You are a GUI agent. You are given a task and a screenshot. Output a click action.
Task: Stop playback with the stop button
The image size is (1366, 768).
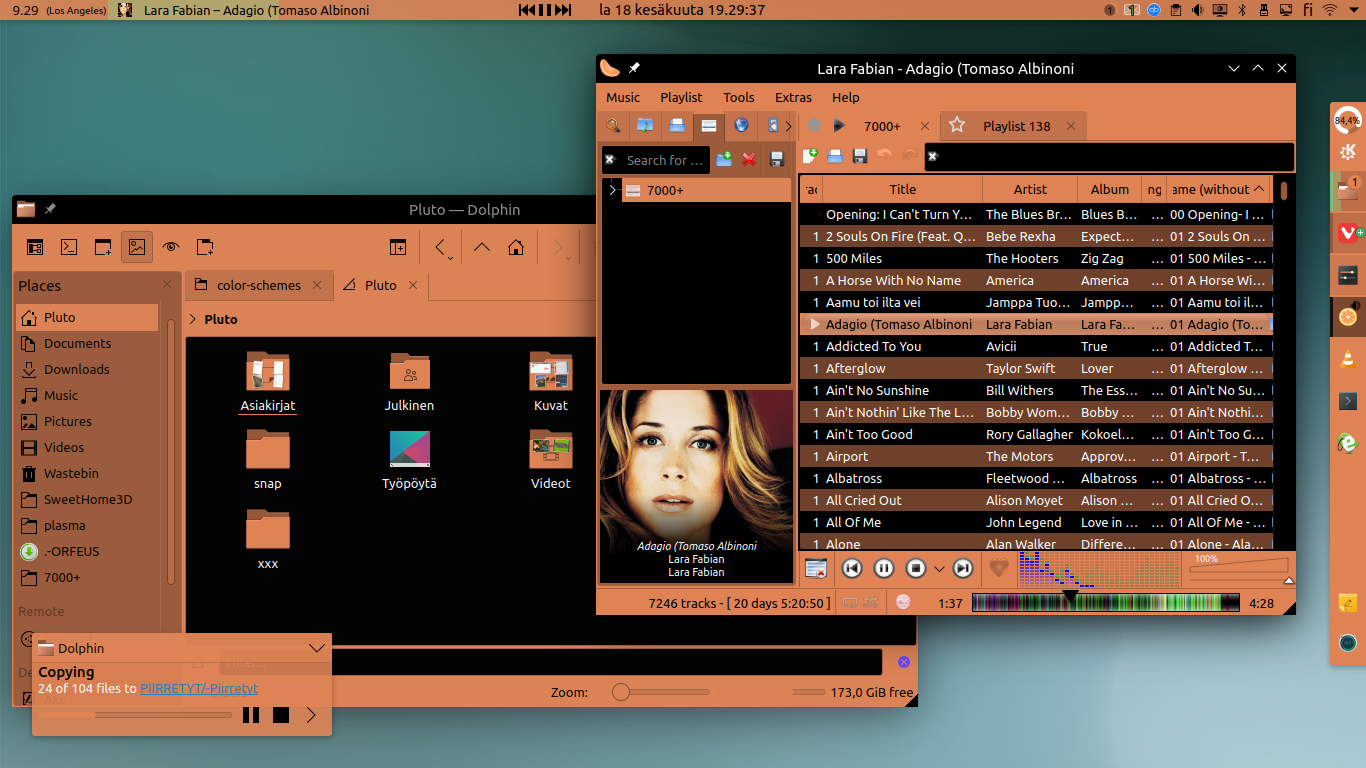point(916,568)
